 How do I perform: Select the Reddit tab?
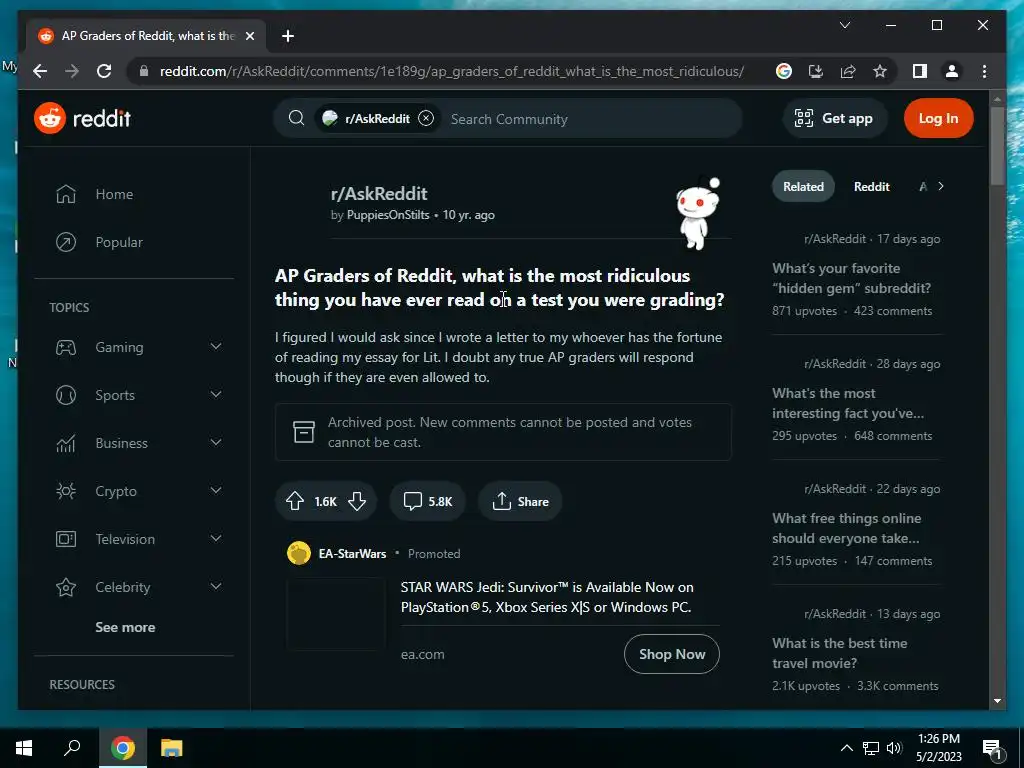[x=871, y=187]
